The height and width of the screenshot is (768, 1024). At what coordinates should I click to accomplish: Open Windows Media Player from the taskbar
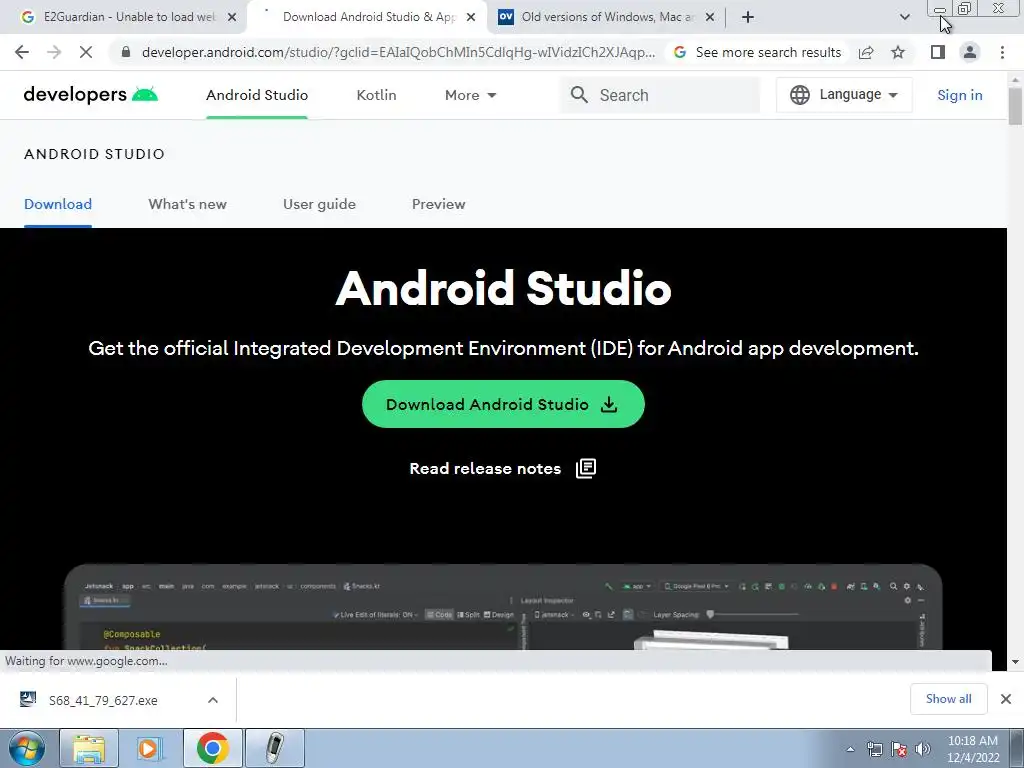[150, 748]
